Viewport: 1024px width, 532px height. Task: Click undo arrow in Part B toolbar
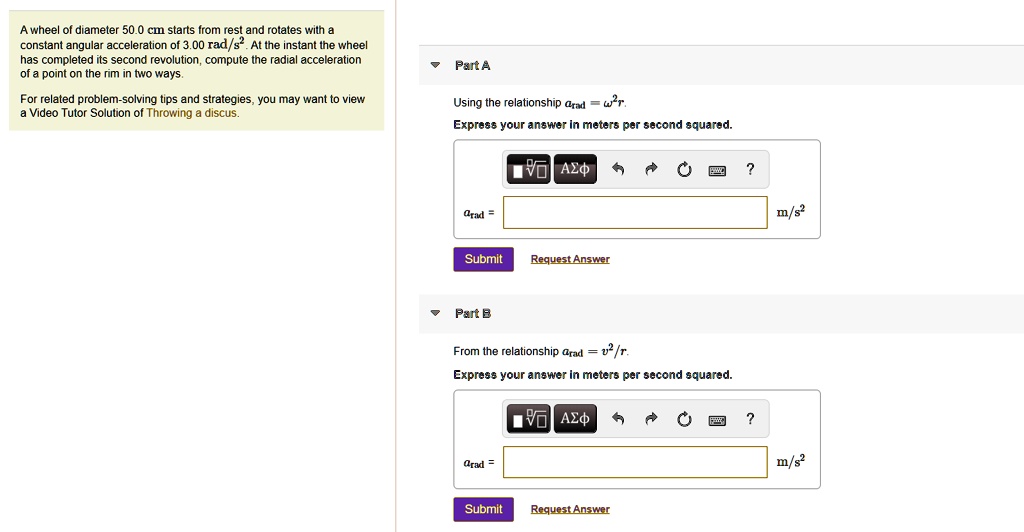619,420
